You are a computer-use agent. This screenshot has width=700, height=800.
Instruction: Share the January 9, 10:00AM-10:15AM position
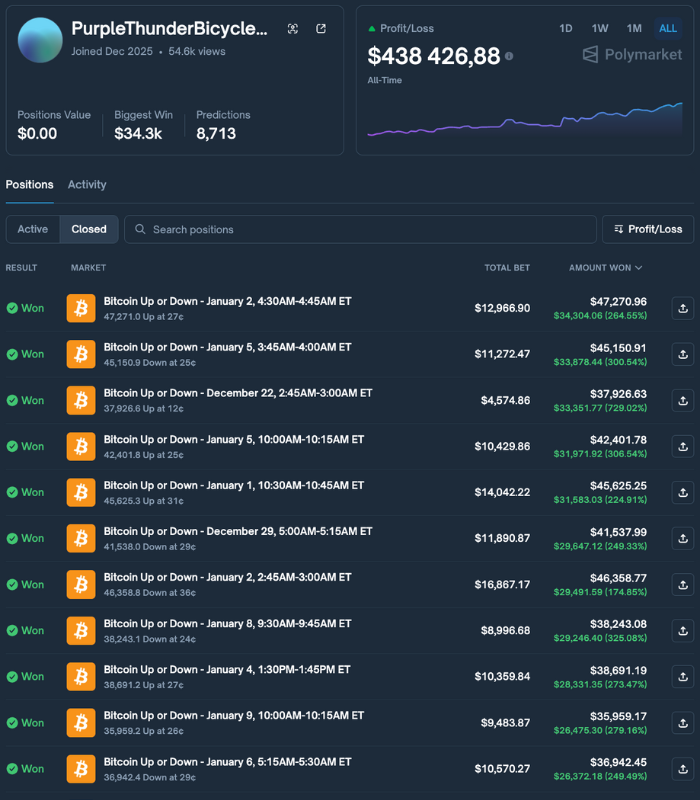(683, 723)
